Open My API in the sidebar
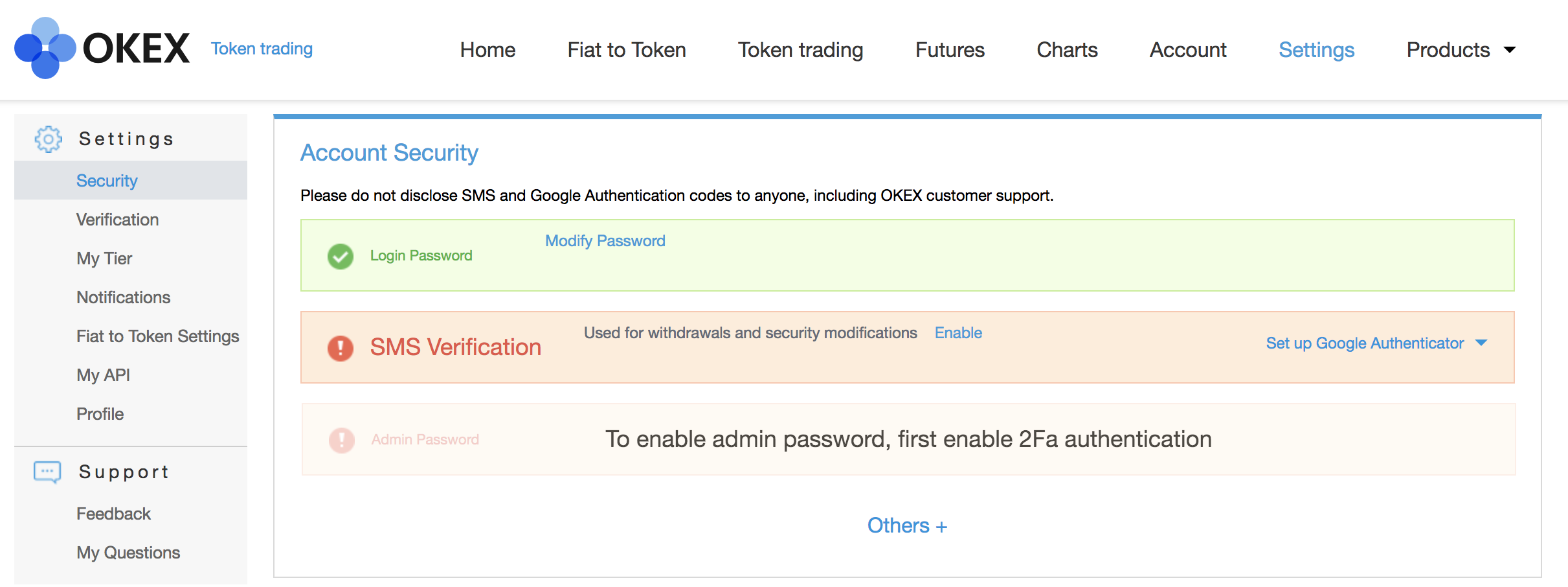1568x587 pixels. click(103, 375)
